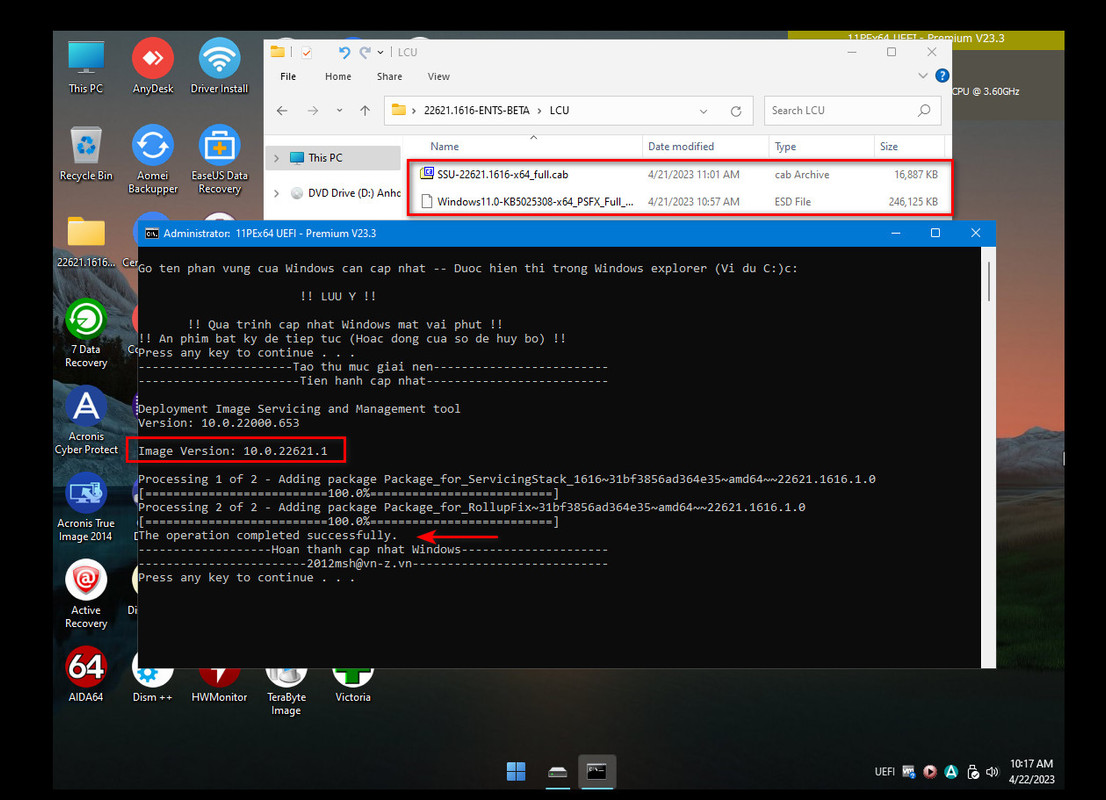Go back in Explorer navigation
This screenshot has height=800, width=1106.
point(282,110)
